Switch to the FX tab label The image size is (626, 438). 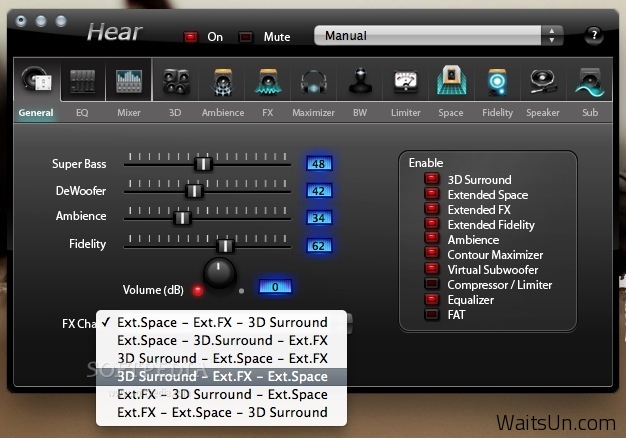point(268,113)
